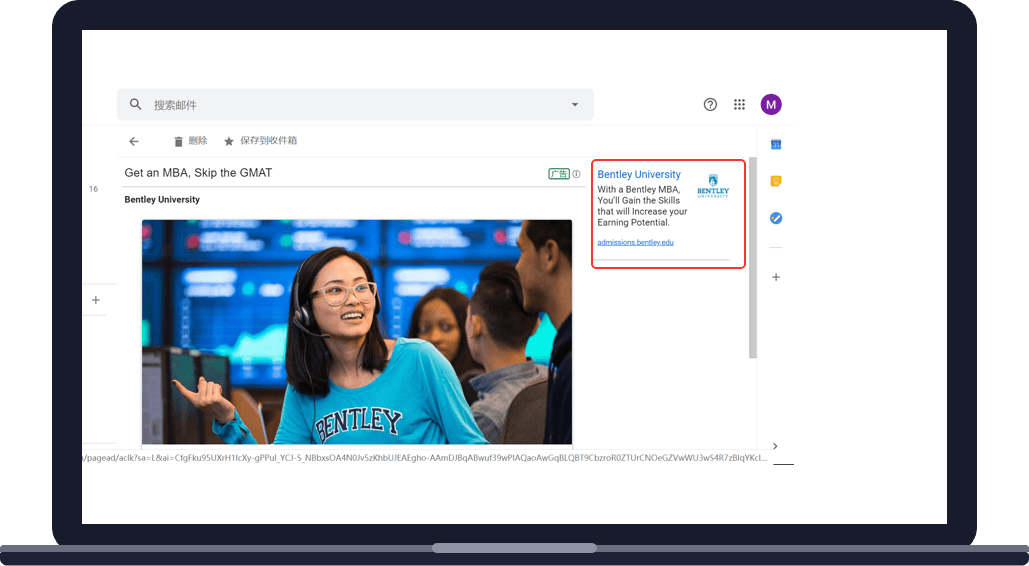The image size is (1029, 566).
Task: Click subject 'Get an MBA, Skip the GMAT'
Action: [198, 173]
